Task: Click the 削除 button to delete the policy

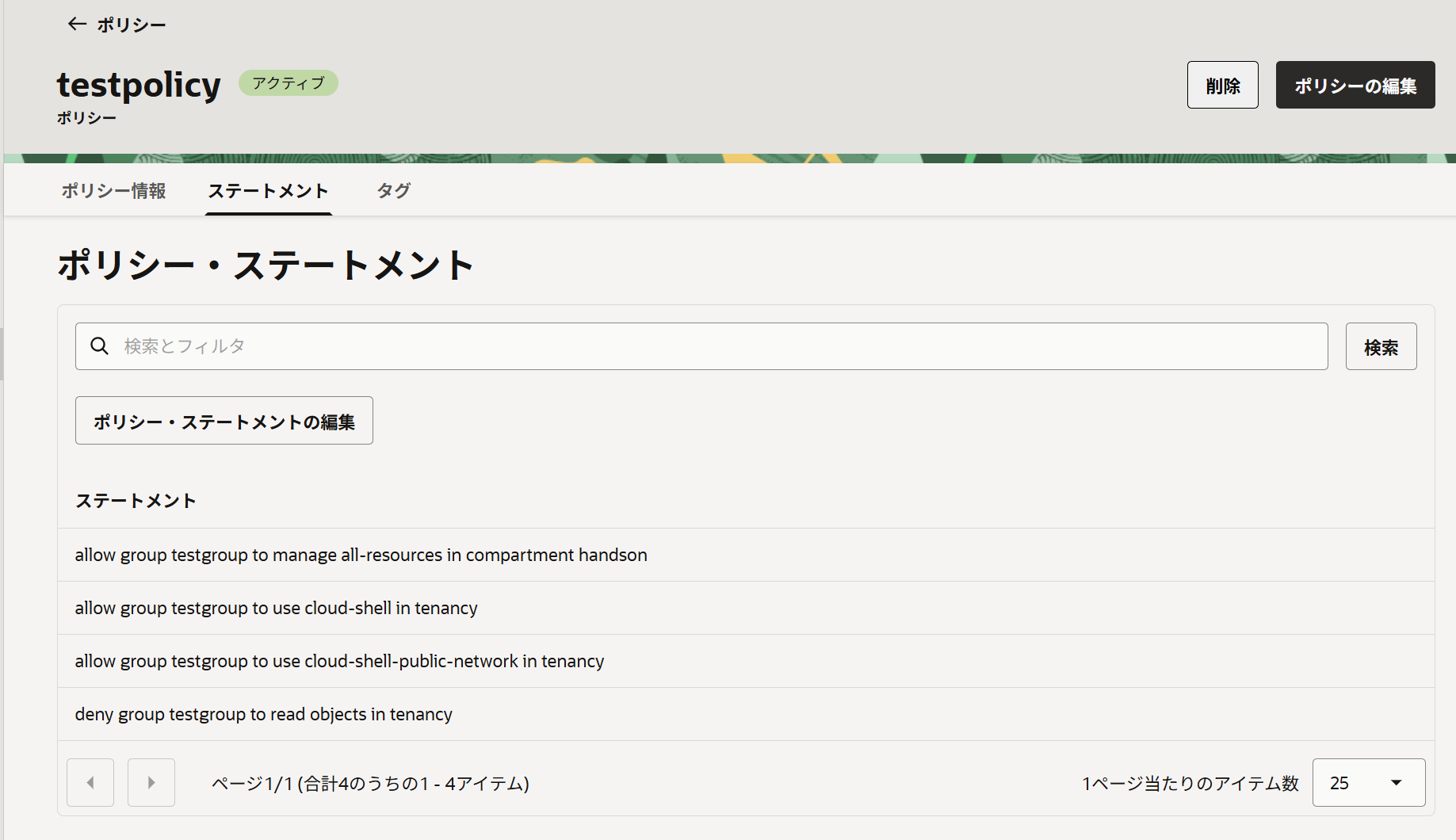Action: [x=1222, y=85]
